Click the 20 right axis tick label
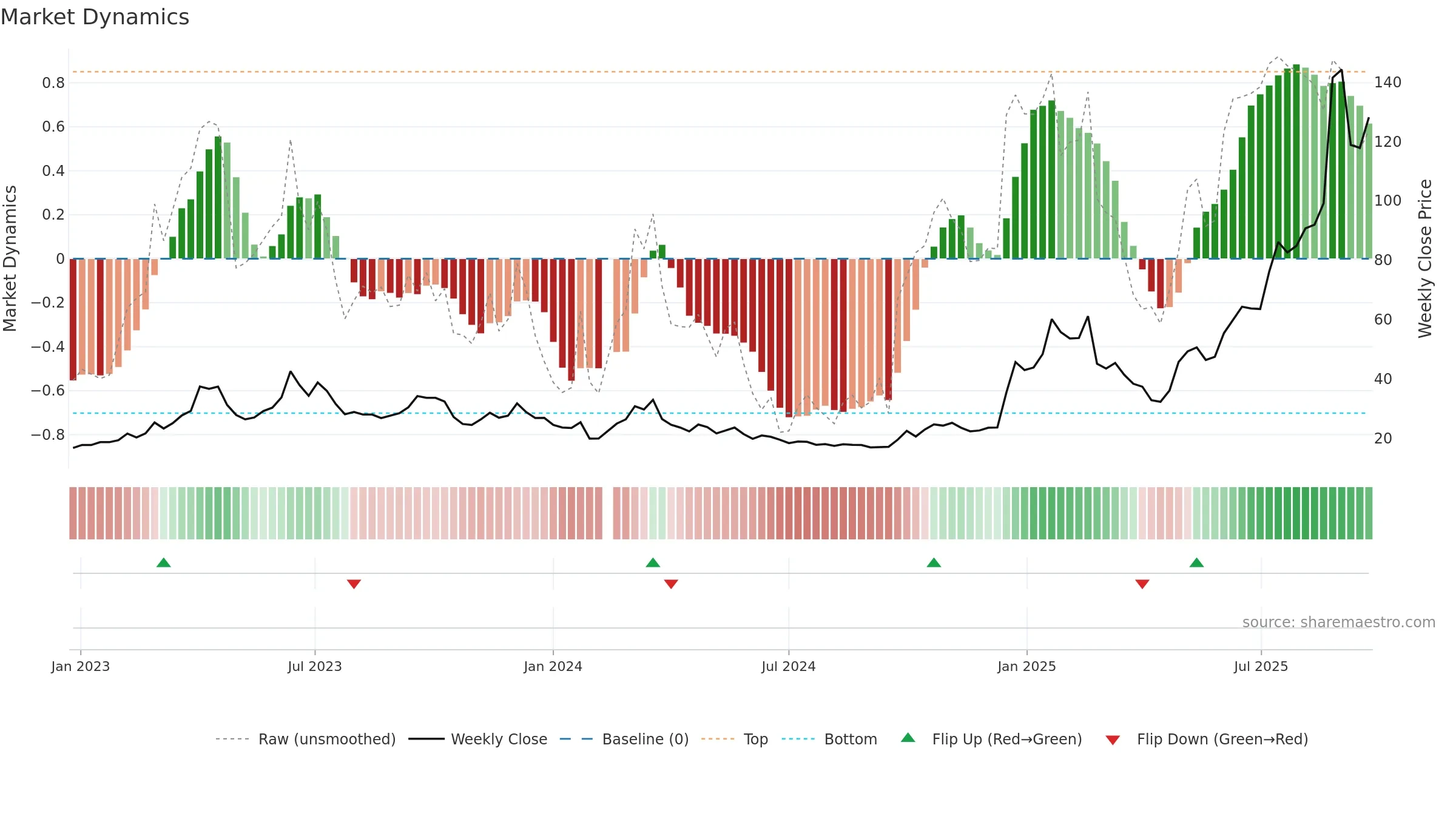Screen dimensions: 1456x819 pyautogui.click(x=1383, y=438)
